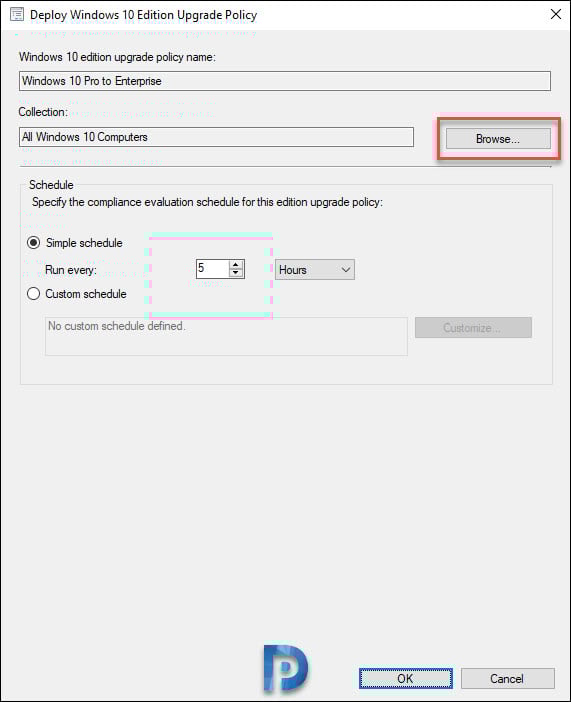This screenshot has height=702, width=571.
Task: Click the Collection: label
Action: coord(43,112)
